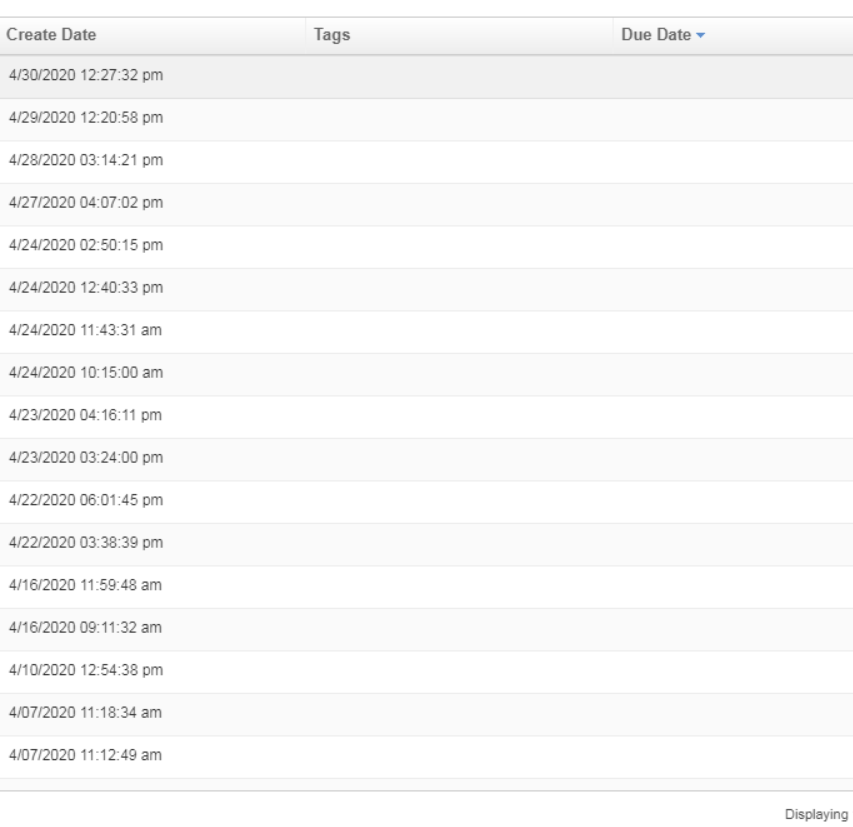The width and height of the screenshot is (853, 827).
Task: Click the Due Date sort arrow
Action: (701, 36)
